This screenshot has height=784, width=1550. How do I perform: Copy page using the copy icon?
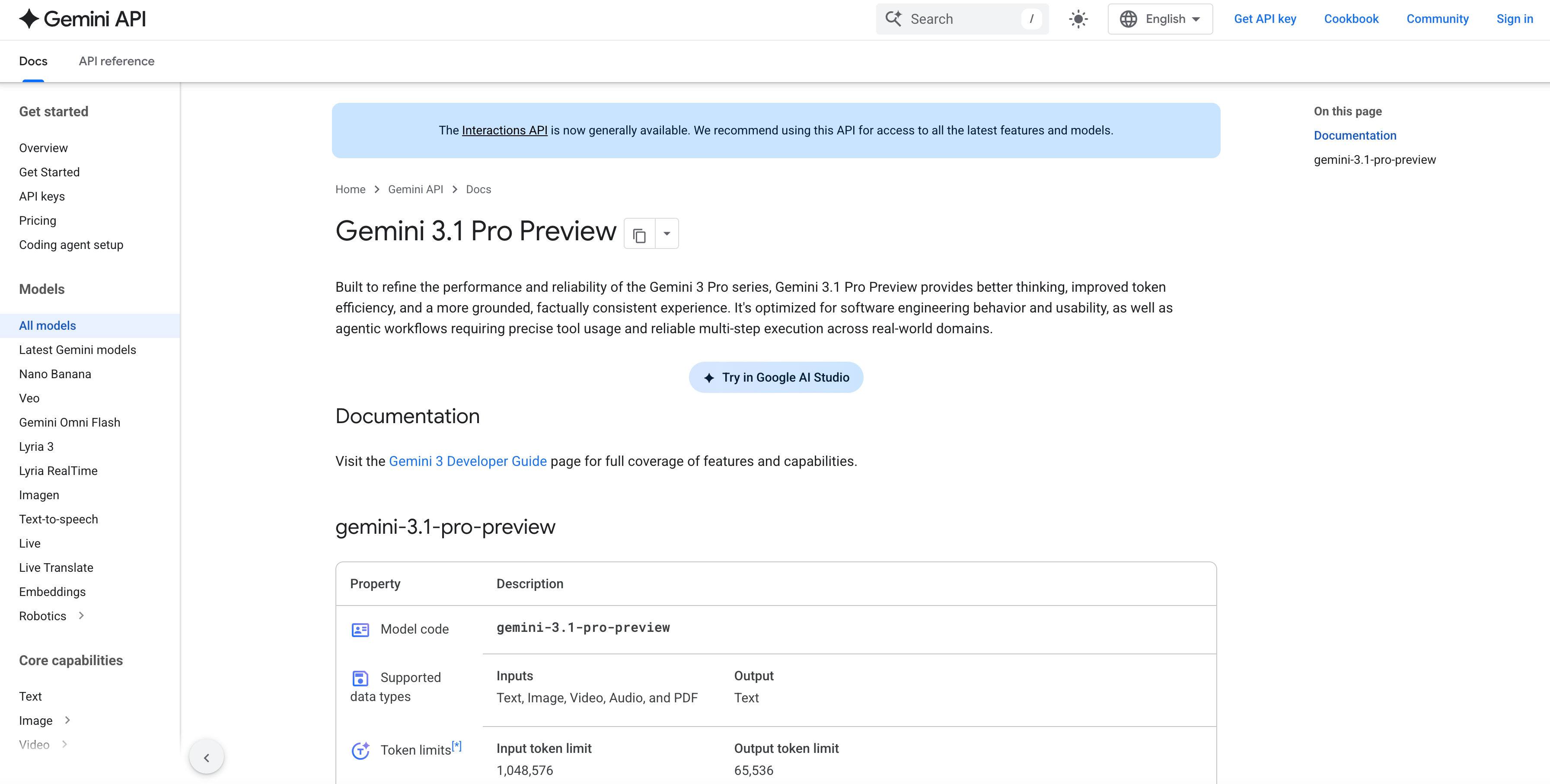(640, 234)
